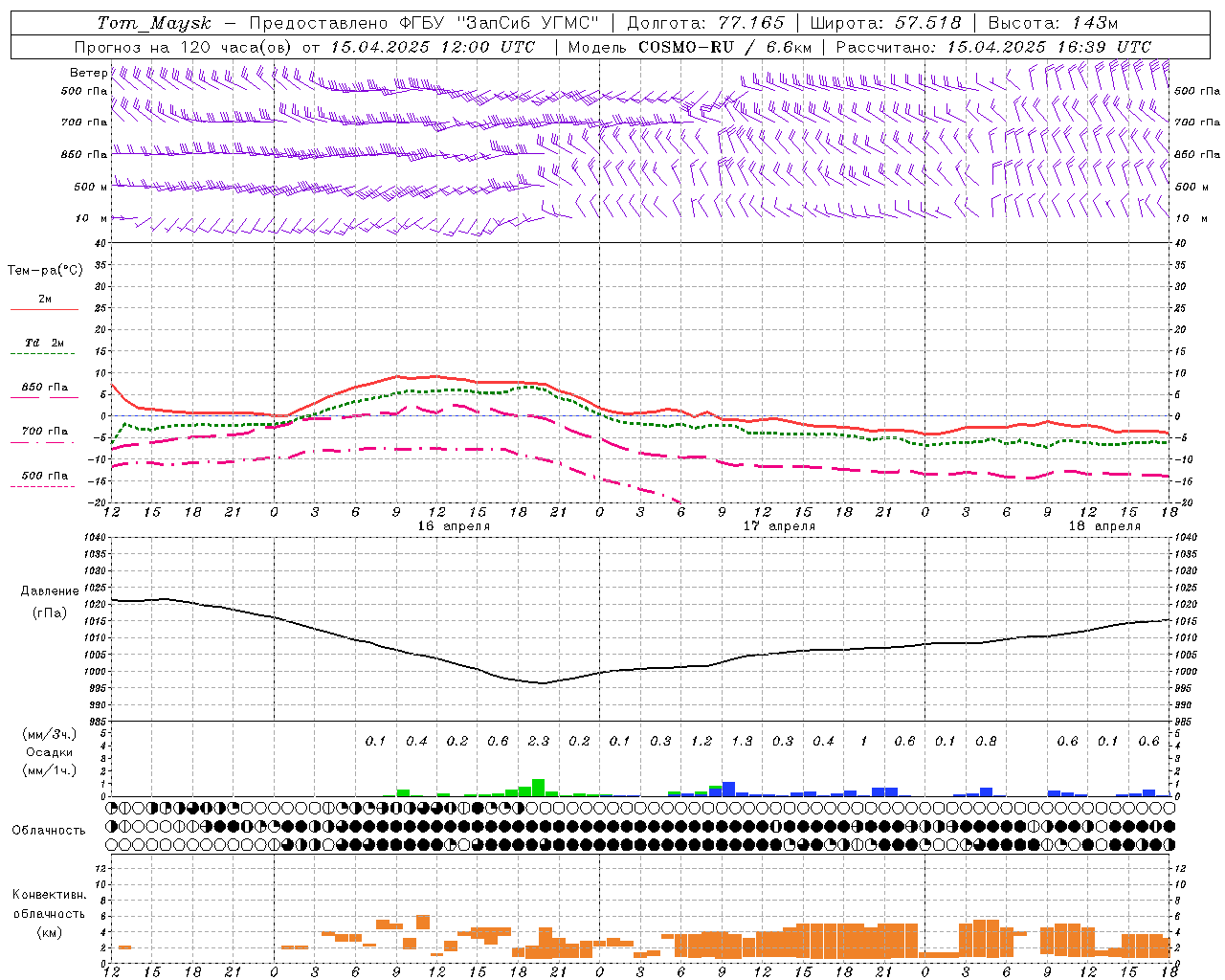The image size is (1225, 980).
Task: Click the 1.2 precipitation value
Action: point(702,741)
